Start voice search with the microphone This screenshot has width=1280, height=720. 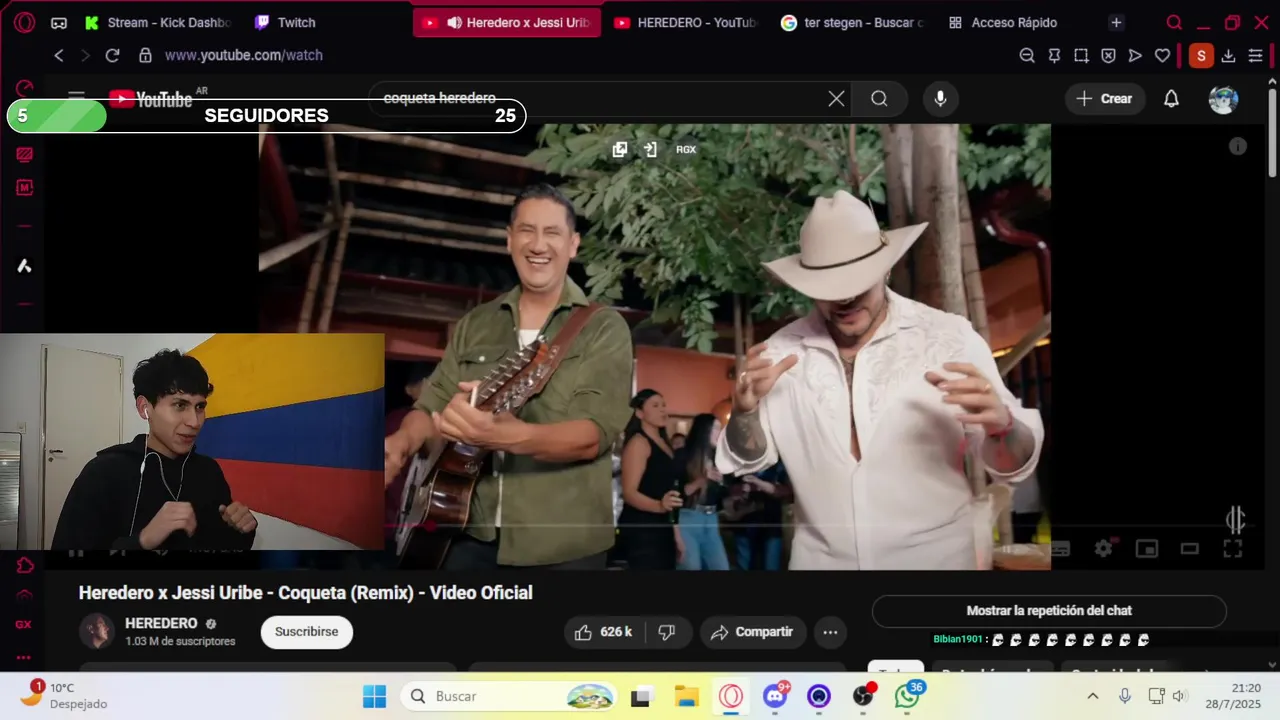coord(940,98)
